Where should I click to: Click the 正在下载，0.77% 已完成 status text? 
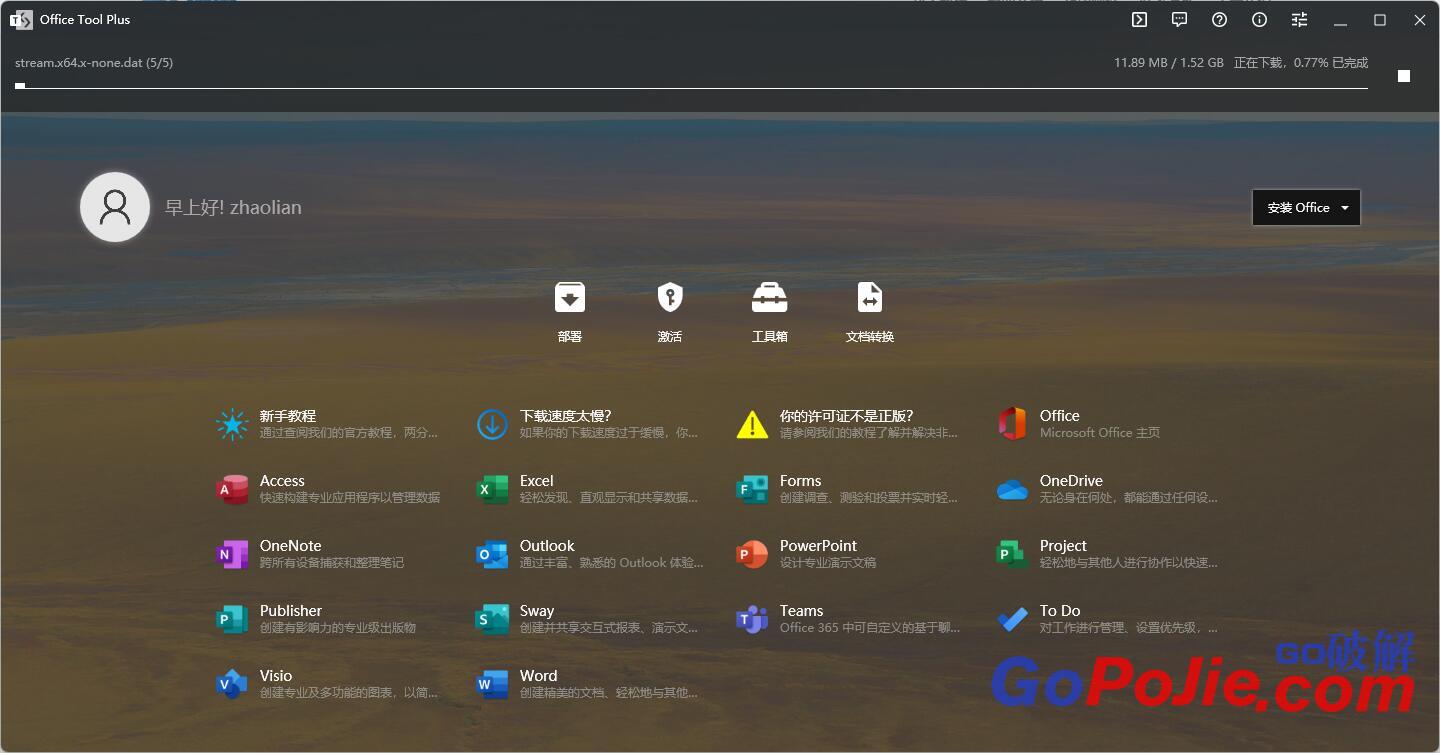tap(1301, 63)
